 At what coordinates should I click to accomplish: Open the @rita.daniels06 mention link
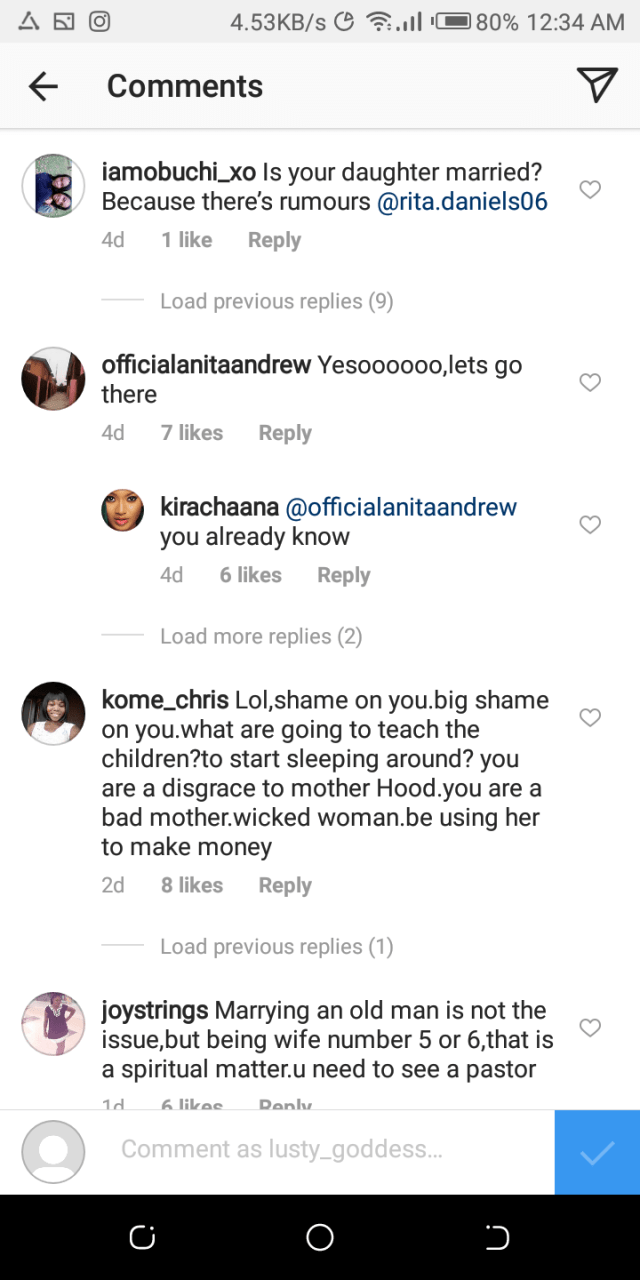[x=462, y=201]
